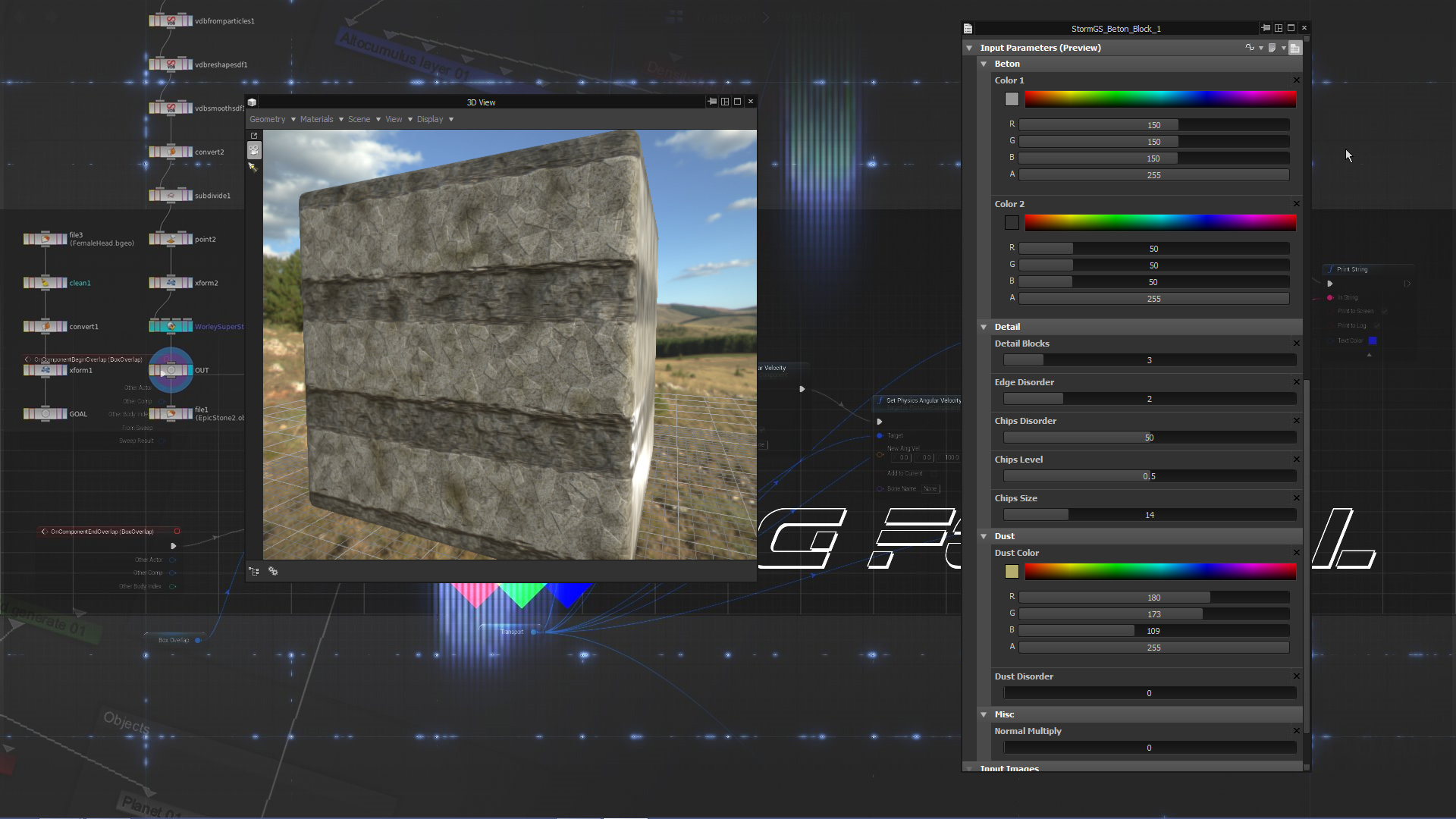Reset Color 1 with its X button

pyautogui.click(x=1296, y=80)
